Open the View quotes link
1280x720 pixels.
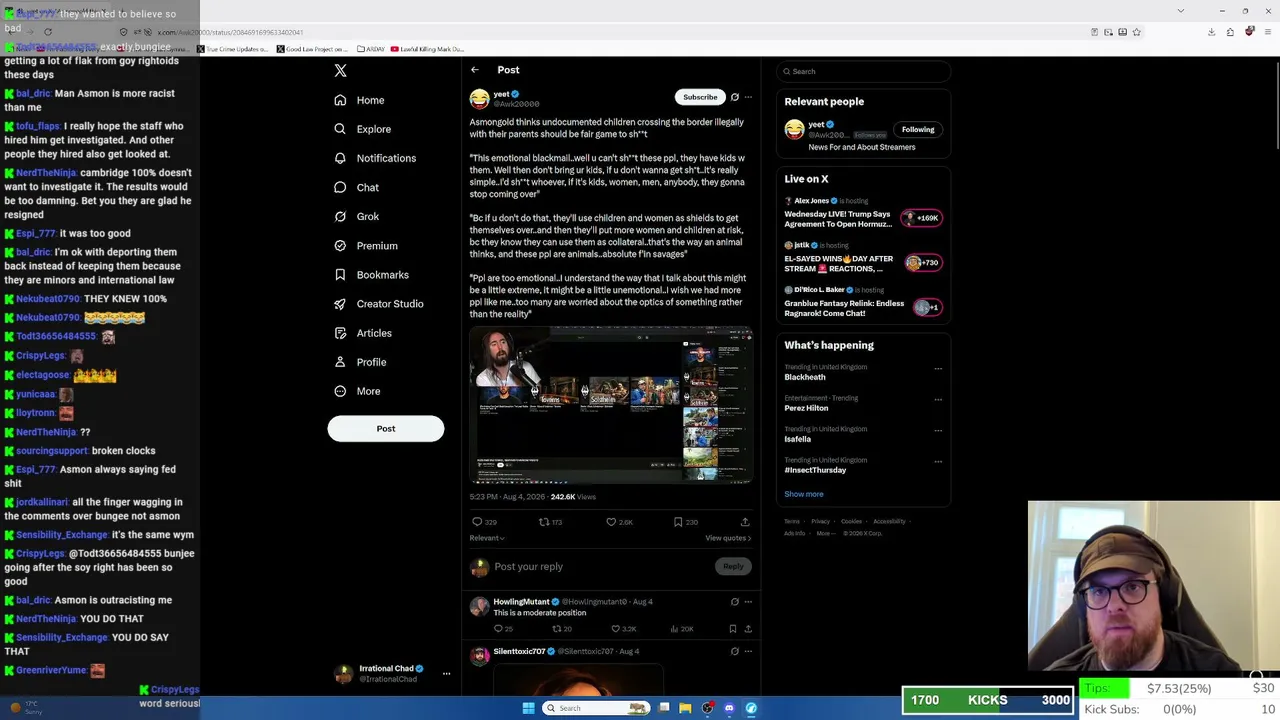pos(728,538)
